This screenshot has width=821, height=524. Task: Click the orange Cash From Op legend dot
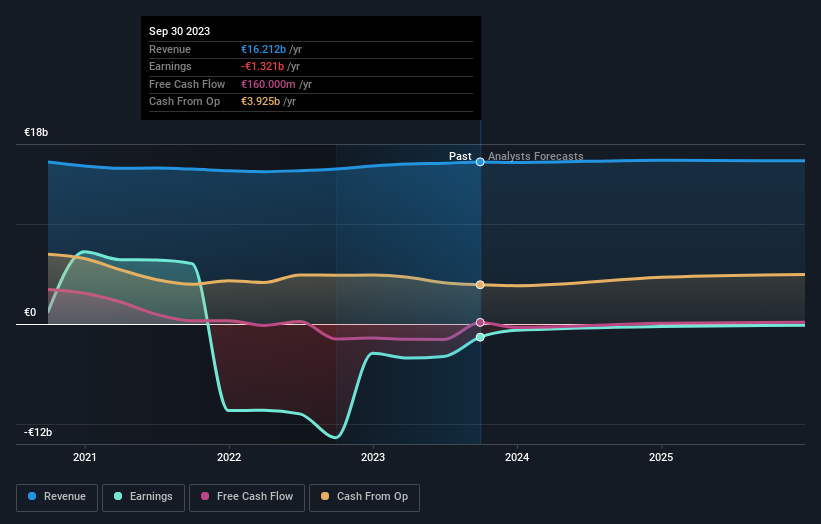[325, 496]
